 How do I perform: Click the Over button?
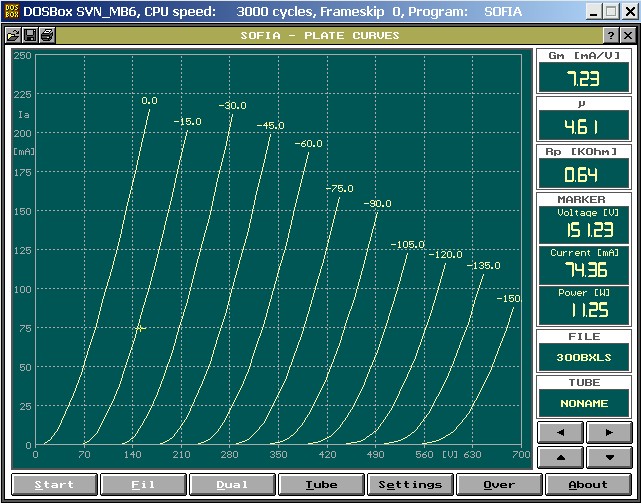pyautogui.click(x=499, y=484)
